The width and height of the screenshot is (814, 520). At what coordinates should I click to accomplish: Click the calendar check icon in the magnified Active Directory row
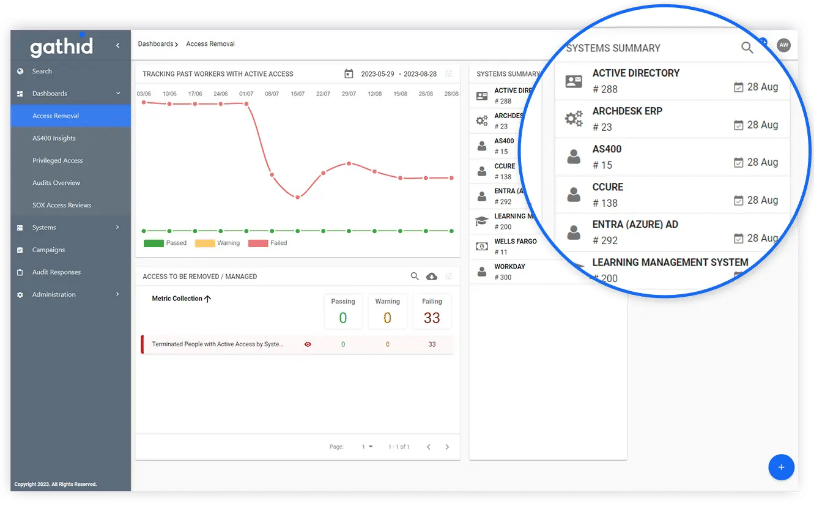click(738, 87)
